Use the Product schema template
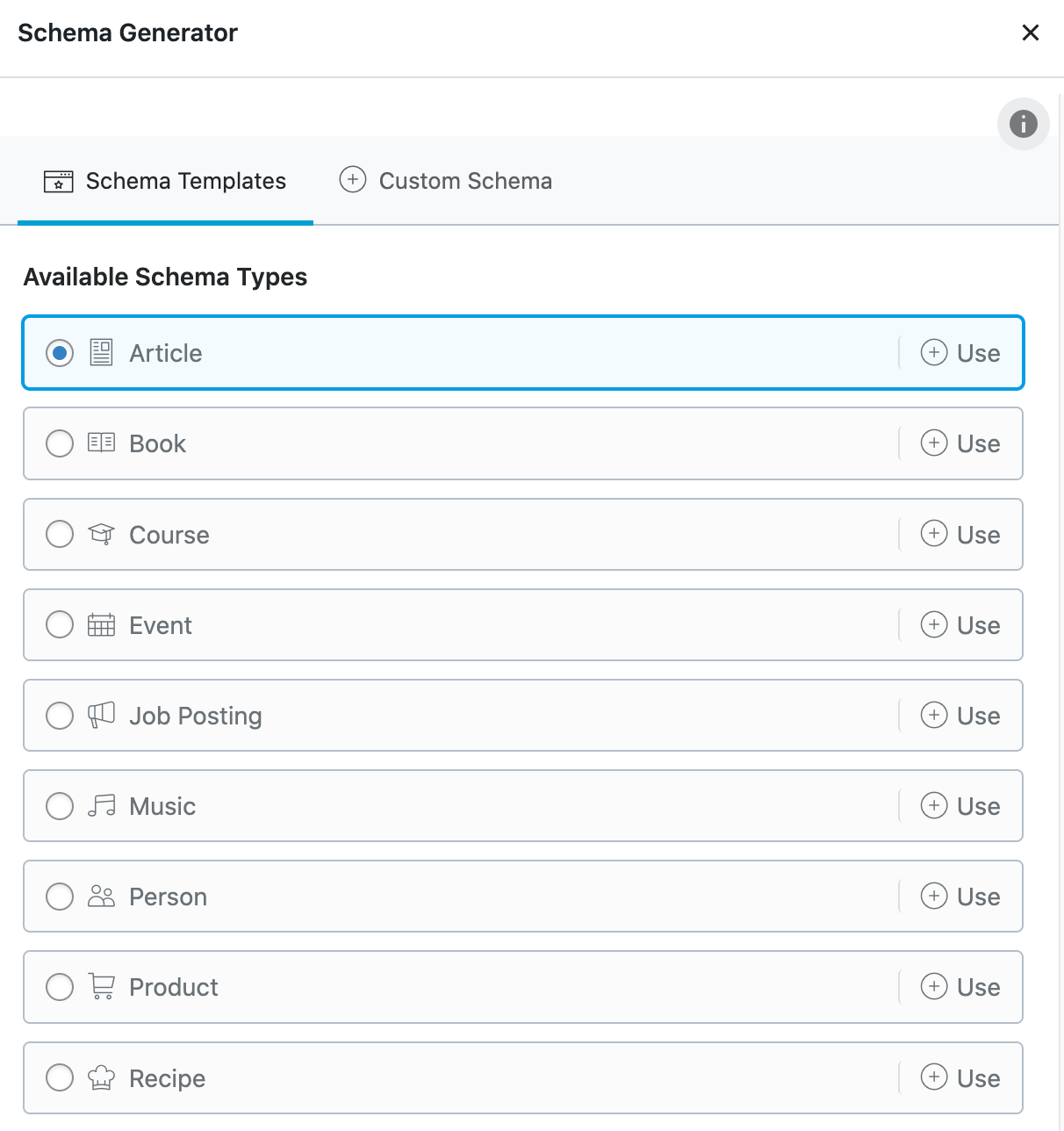The width and height of the screenshot is (1064, 1131). tap(960, 987)
